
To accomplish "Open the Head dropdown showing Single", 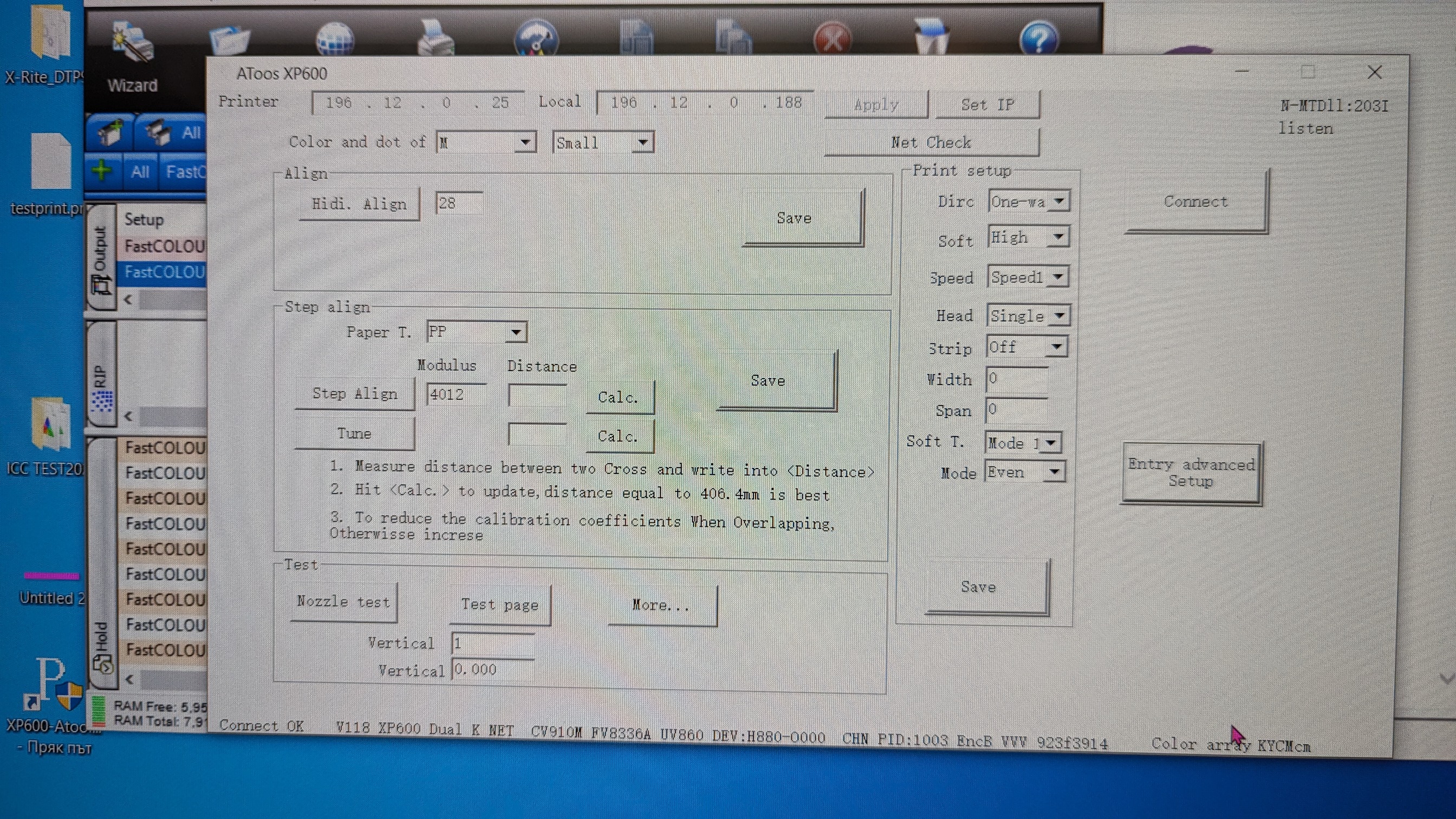I will 1028,315.
